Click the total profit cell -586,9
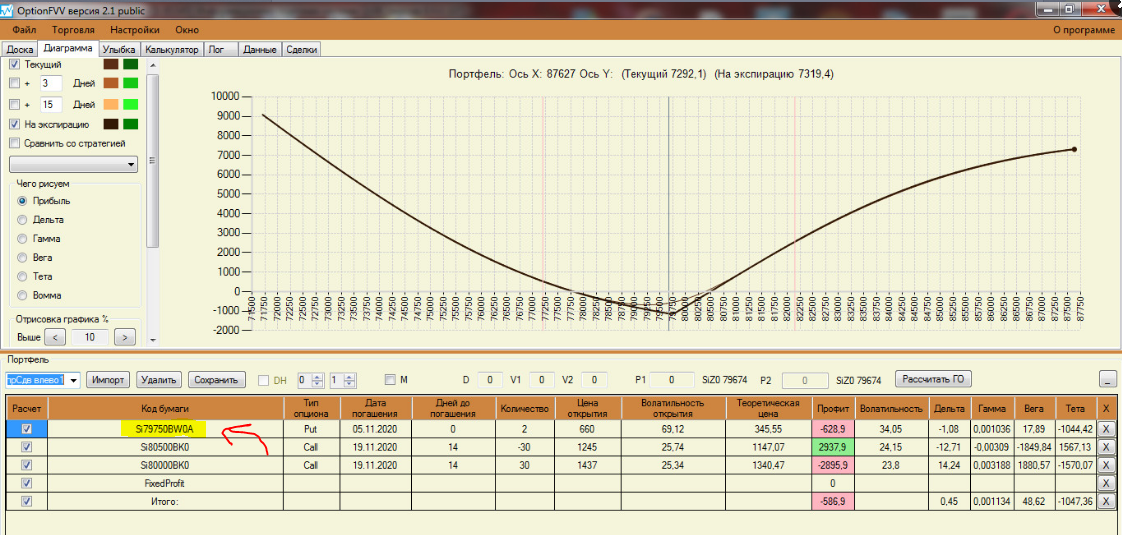Screen dimensions: 1122x535 835,502
